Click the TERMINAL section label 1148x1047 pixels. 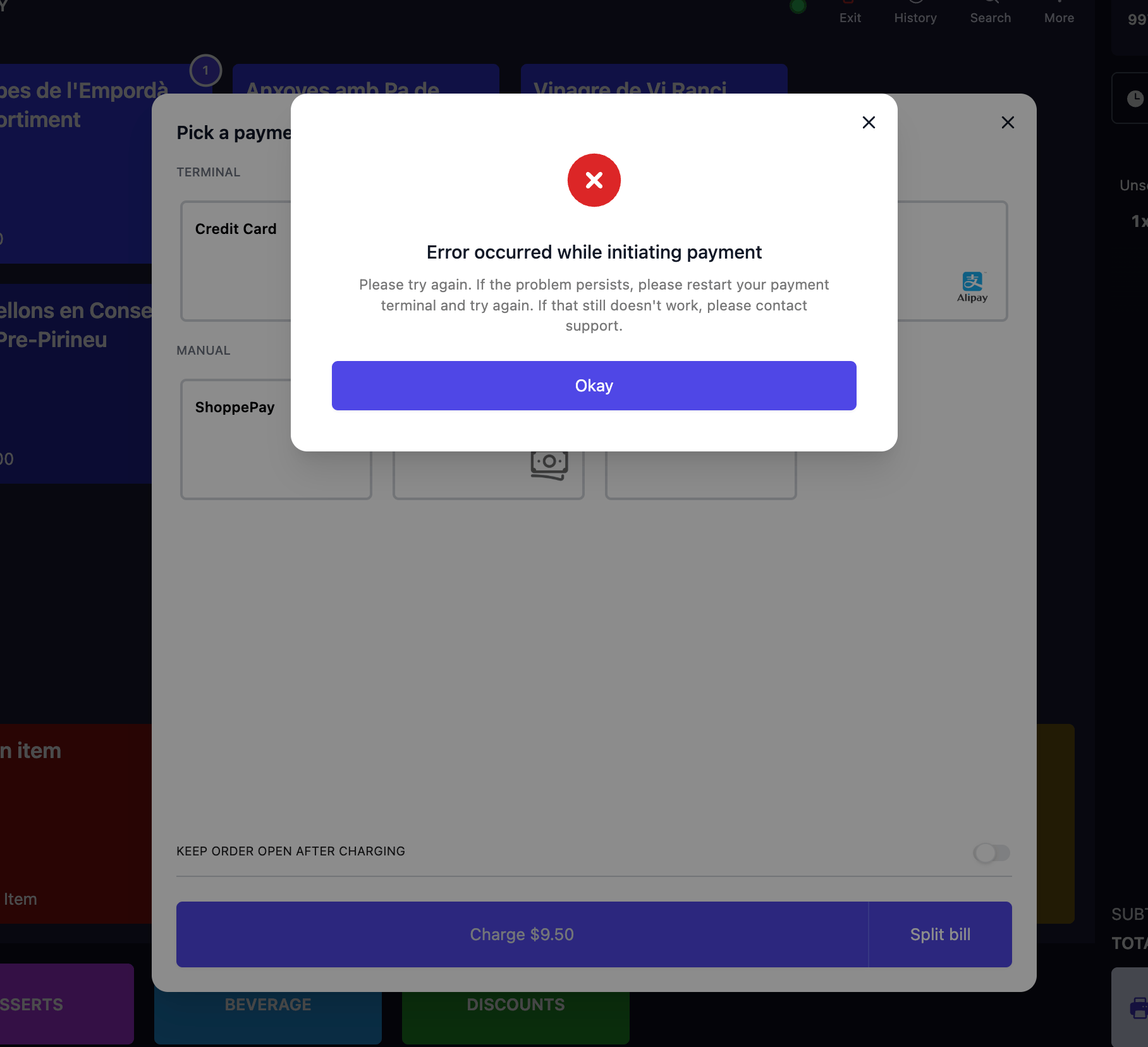click(x=208, y=172)
